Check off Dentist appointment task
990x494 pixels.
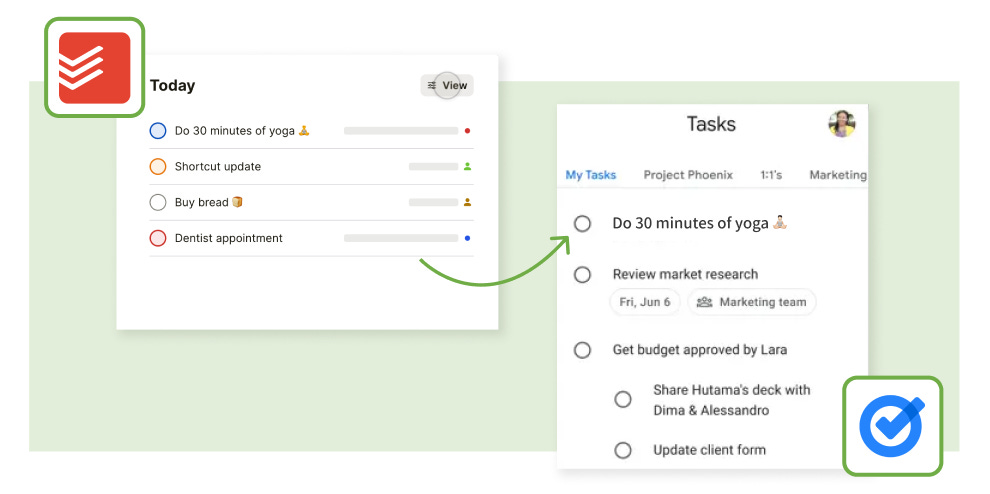(x=157, y=238)
